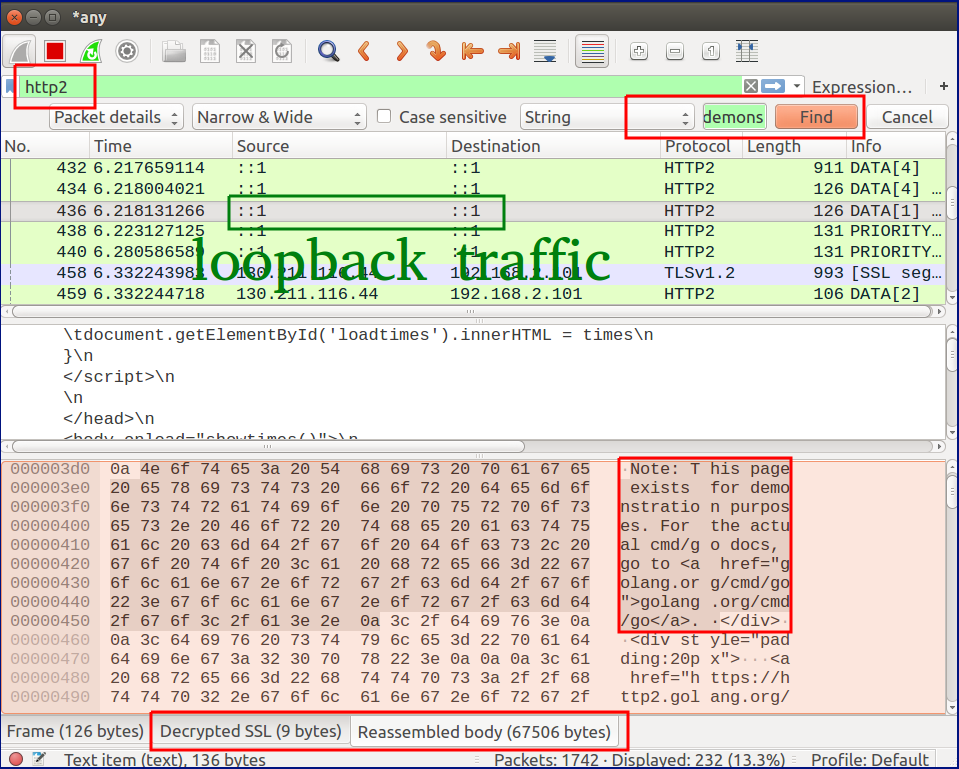The height and width of the screenshot is (769, 959).
Task: Toggle packet list auto-scrolling
Action: click(545, 51)
